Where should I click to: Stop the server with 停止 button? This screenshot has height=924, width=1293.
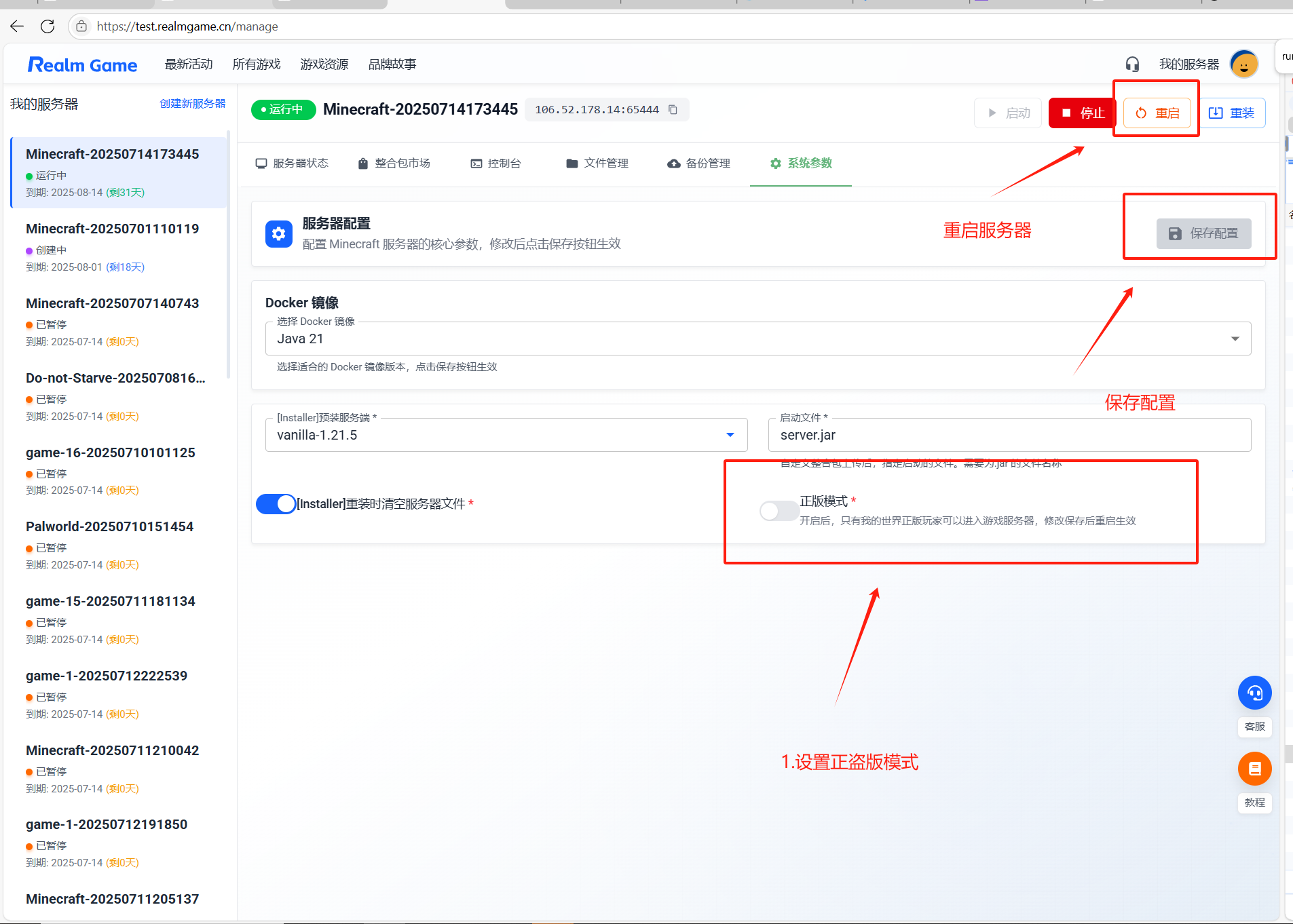pos(1082,113)
